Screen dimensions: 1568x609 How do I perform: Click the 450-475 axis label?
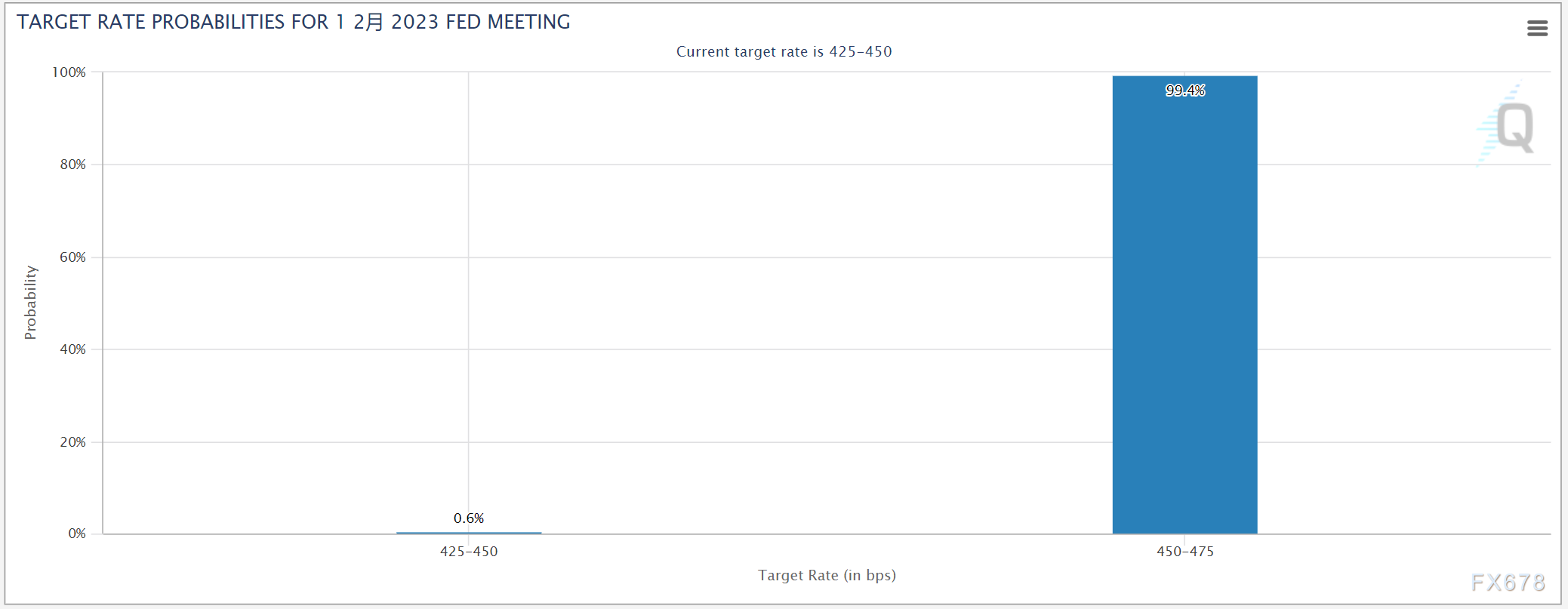[1185, 552]
